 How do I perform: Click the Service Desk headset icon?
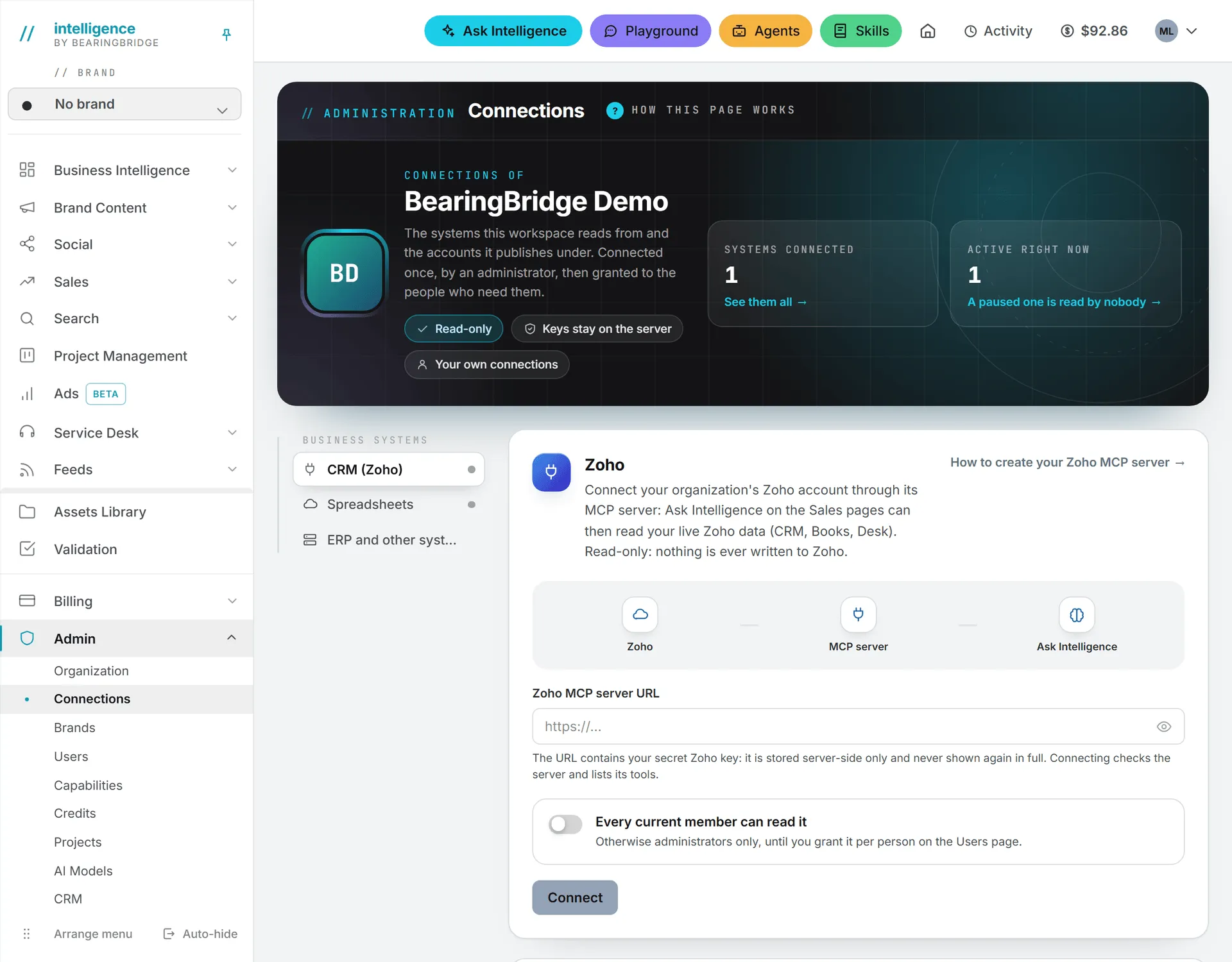tap(27, 432)
